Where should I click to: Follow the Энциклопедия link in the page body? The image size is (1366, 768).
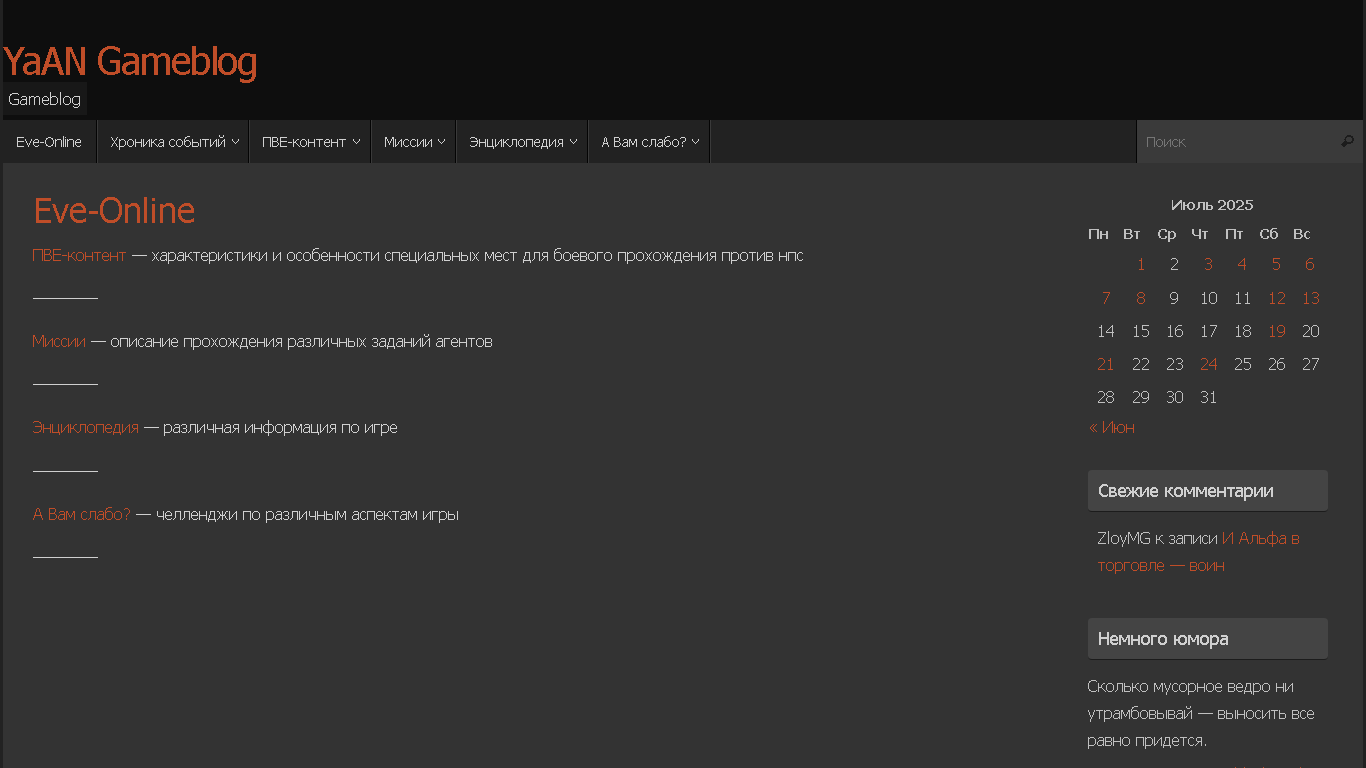[x=86, y=427]
